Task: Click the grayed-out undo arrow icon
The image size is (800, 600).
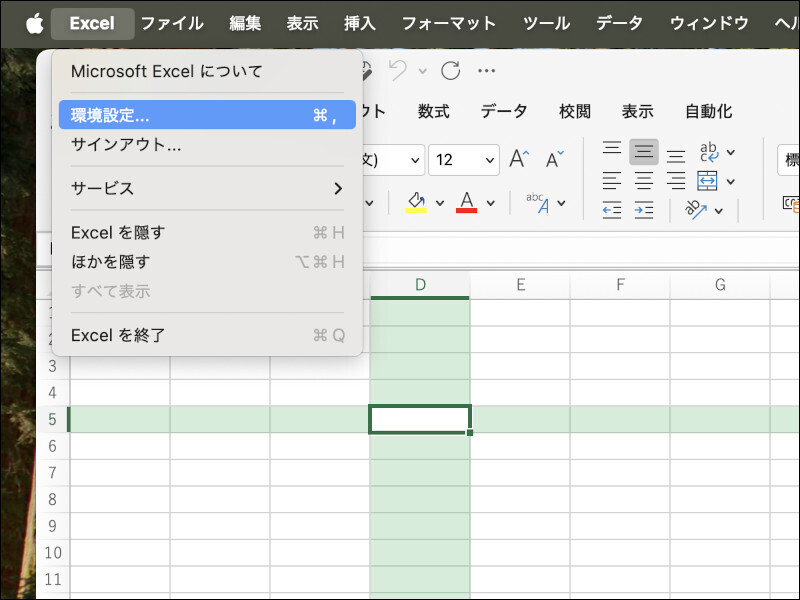Action: [398, 70]
